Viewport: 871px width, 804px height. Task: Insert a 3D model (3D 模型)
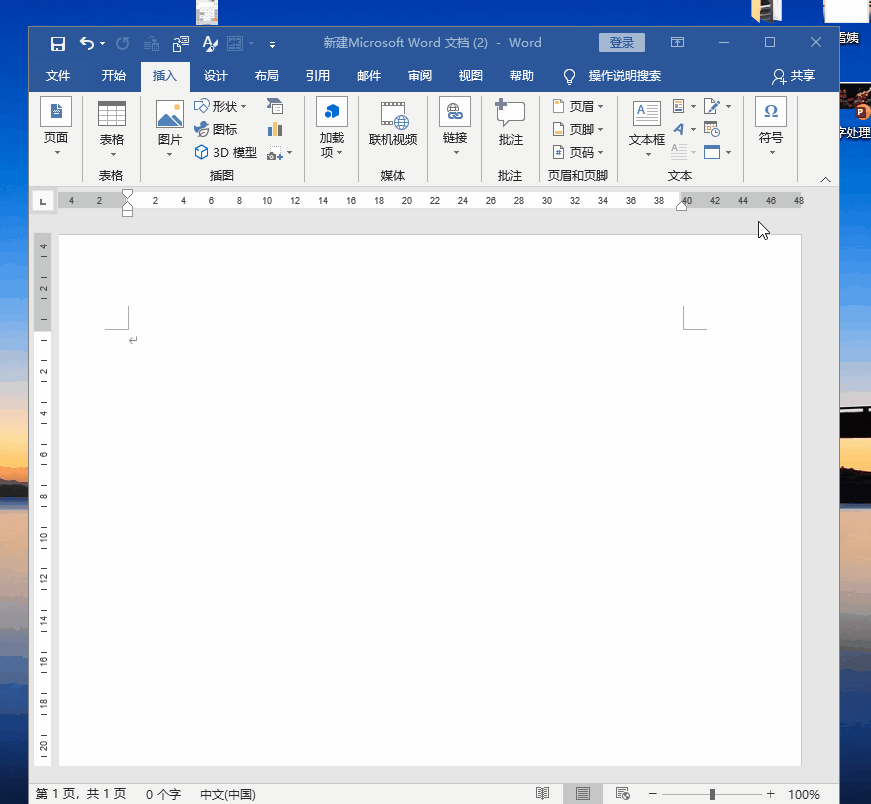click(226, 153)
